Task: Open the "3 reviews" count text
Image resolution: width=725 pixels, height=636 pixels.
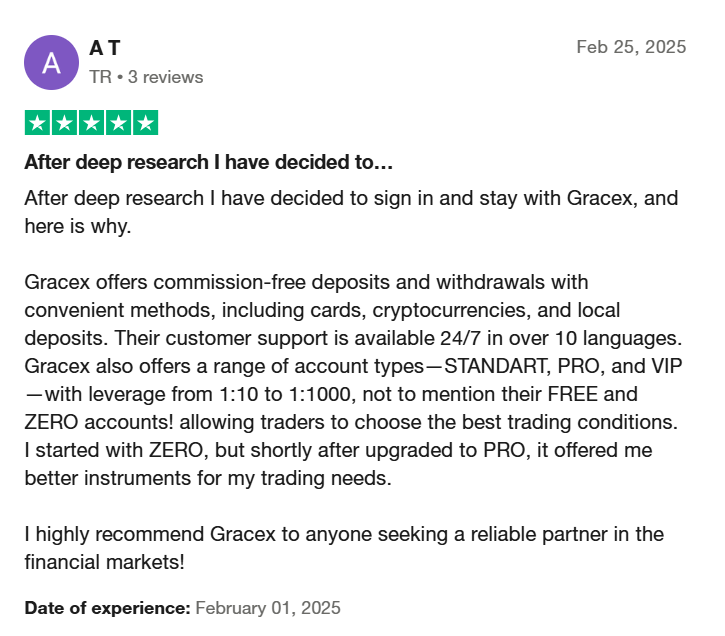Action: click(166, 77)
